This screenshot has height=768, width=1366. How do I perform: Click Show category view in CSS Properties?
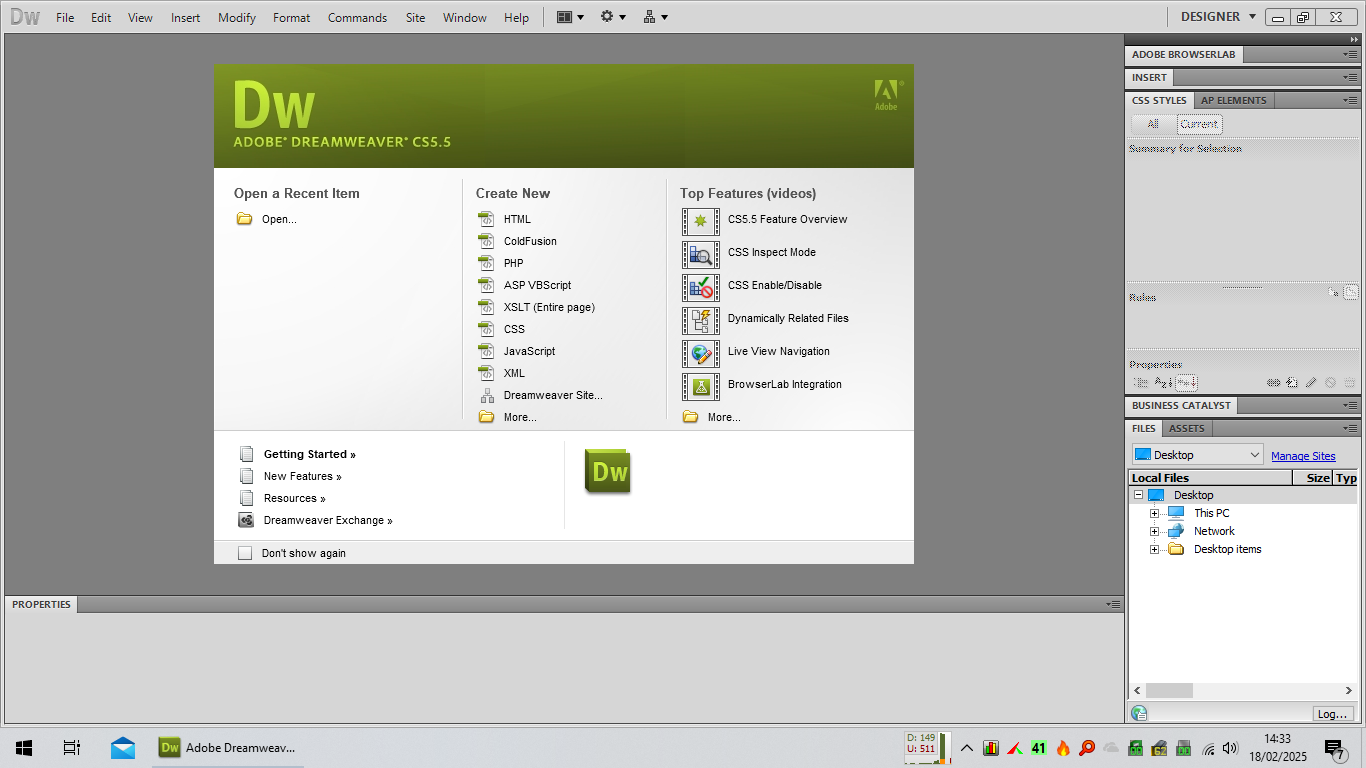tap(1141, 382)
